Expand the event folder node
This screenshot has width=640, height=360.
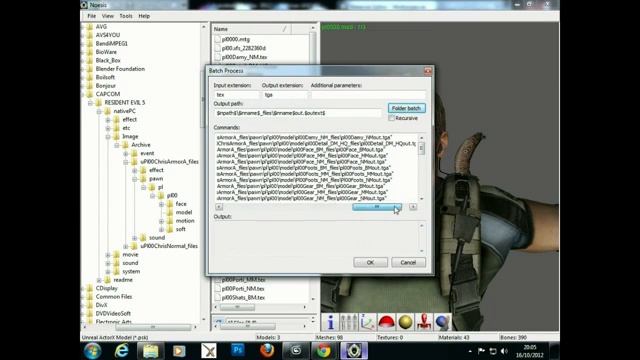(126, 153)
